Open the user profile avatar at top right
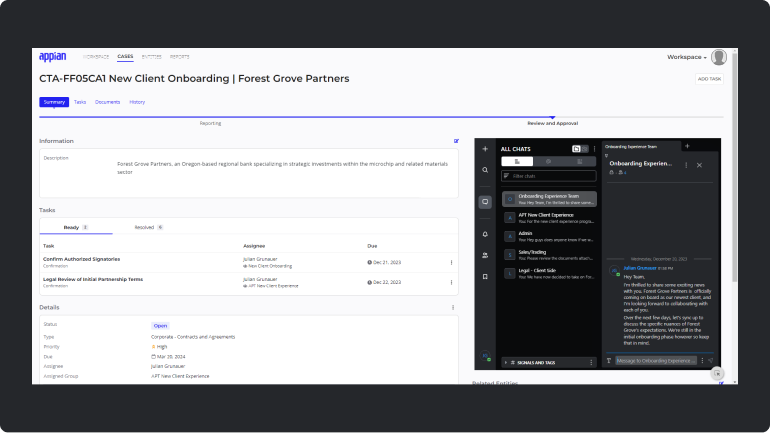The image size is (770, 433). click(x=719, y=57)
